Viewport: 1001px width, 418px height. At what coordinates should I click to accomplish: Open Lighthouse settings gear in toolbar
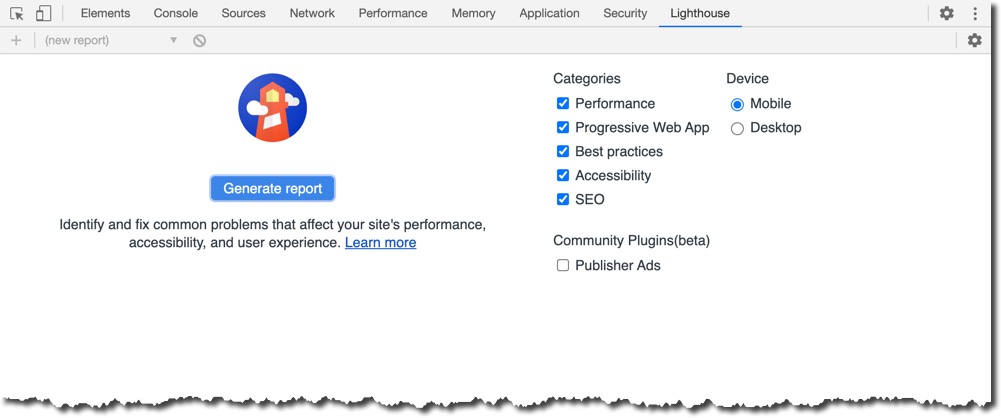click(974, 40)
